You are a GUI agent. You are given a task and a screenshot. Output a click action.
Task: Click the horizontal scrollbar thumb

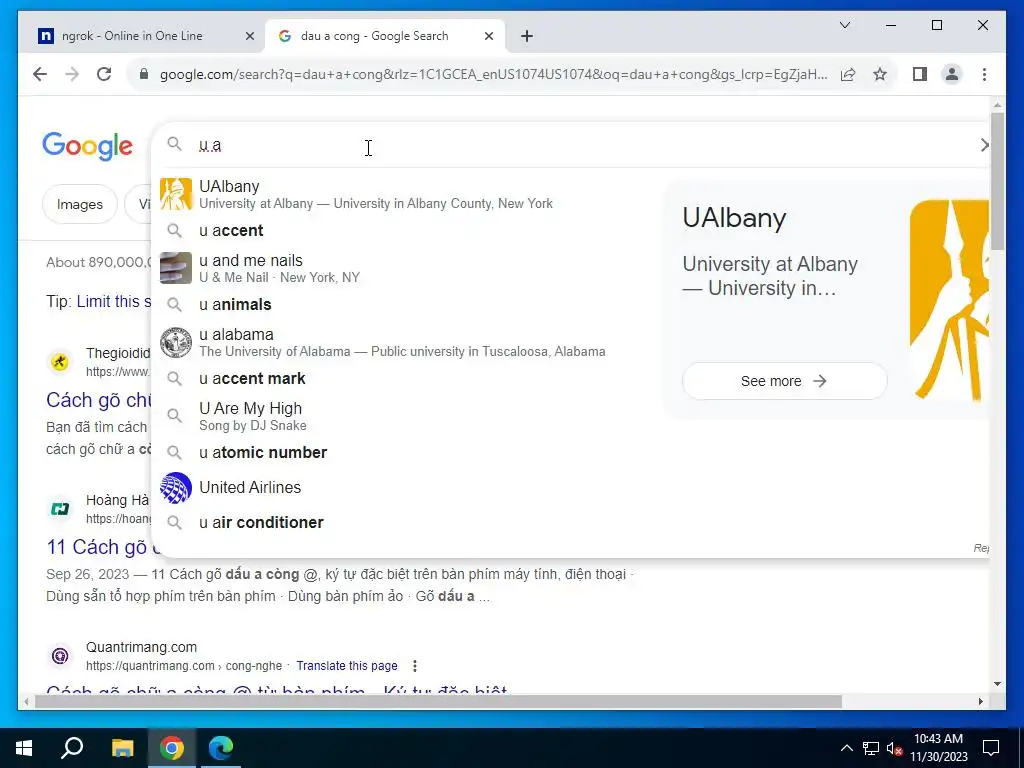[x=438, y=701]
